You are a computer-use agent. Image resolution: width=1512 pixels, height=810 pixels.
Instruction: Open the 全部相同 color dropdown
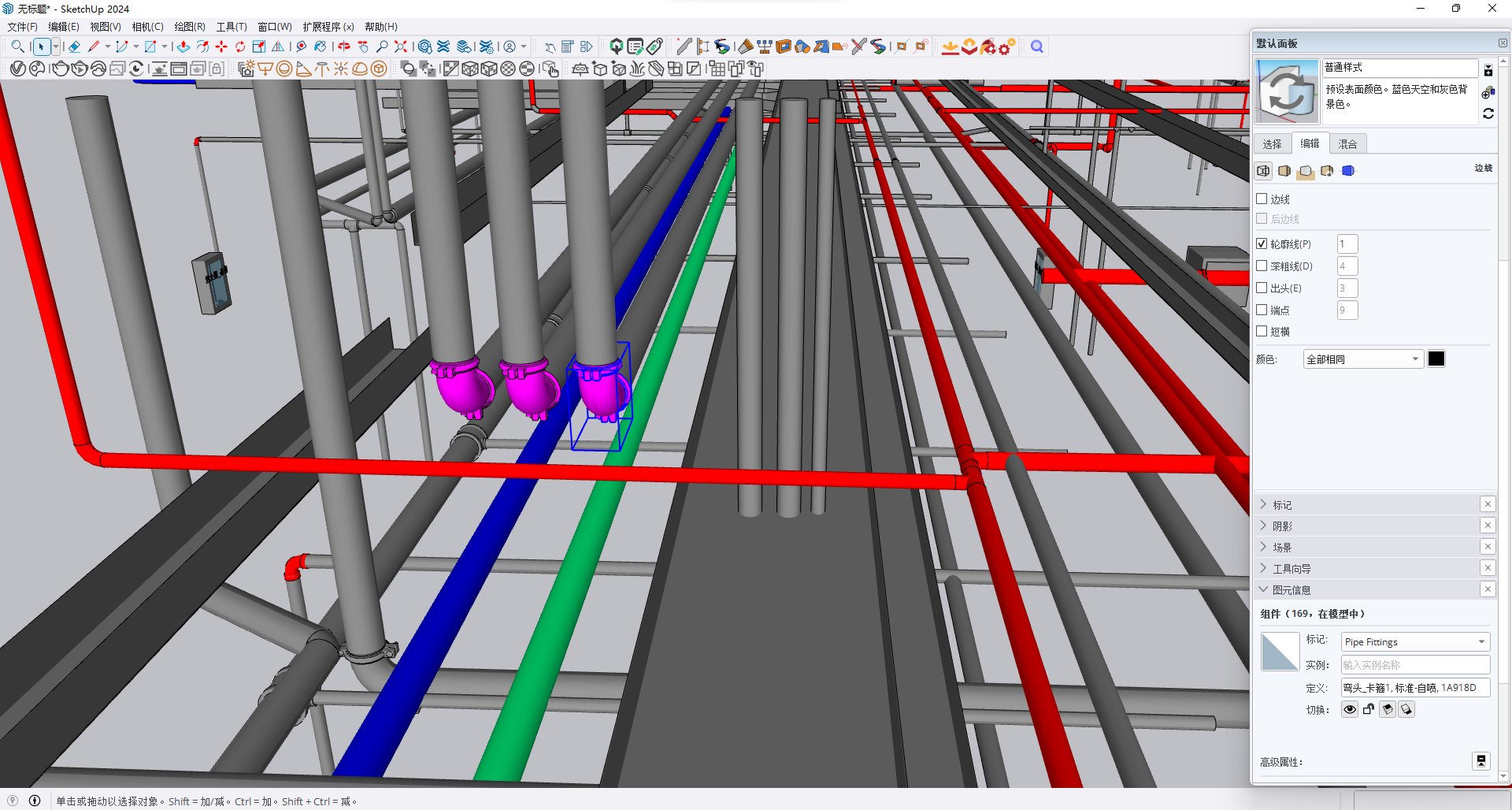(1362, 359)
